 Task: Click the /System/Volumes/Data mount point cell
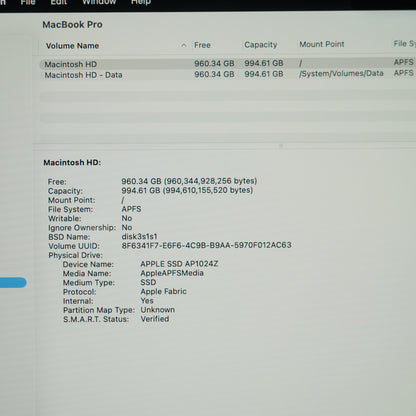click(341, 73)
